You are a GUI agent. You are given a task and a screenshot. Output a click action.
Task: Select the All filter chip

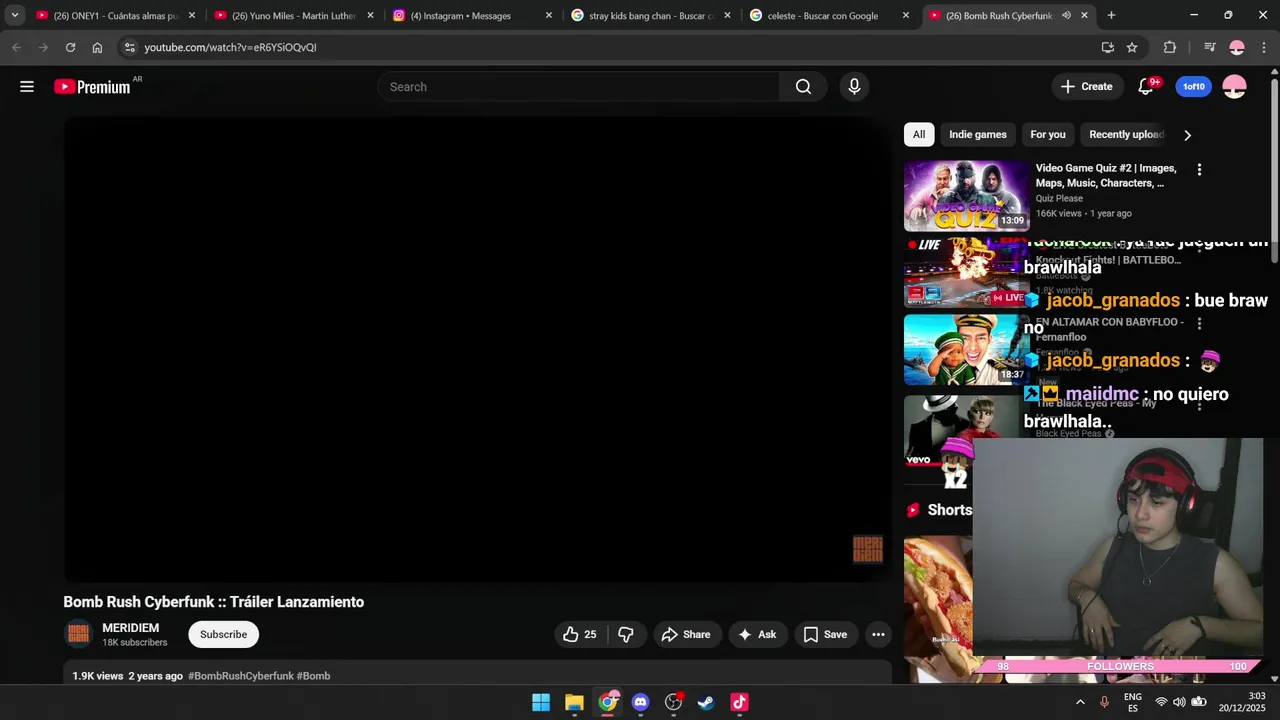coord(919,135)
